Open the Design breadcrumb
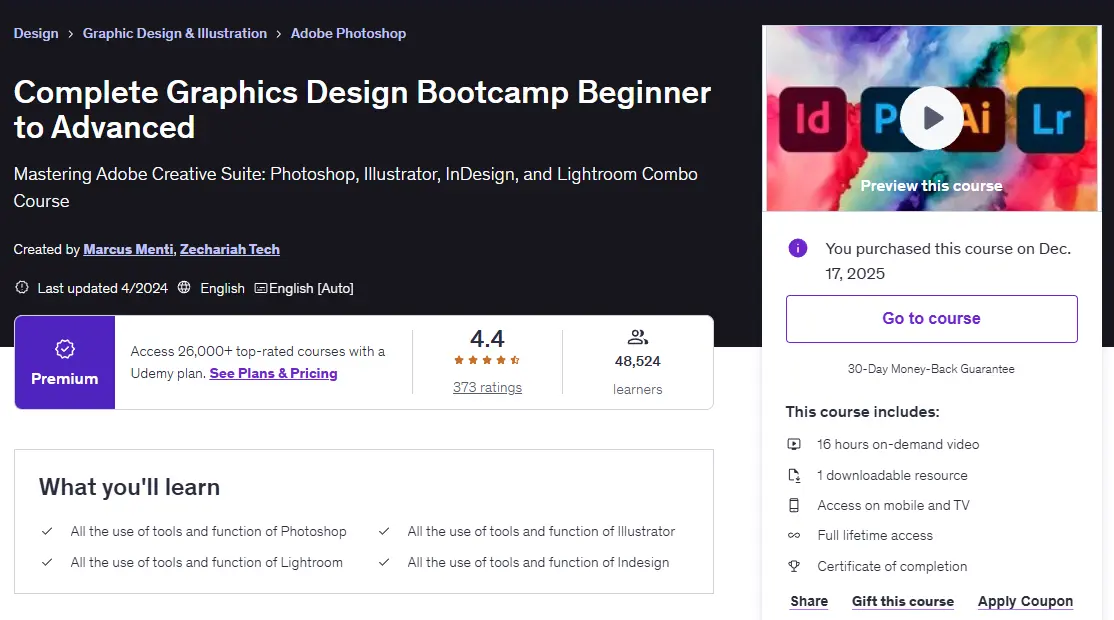The width and height of the screenshot is (1114, 620). (36, 33)
